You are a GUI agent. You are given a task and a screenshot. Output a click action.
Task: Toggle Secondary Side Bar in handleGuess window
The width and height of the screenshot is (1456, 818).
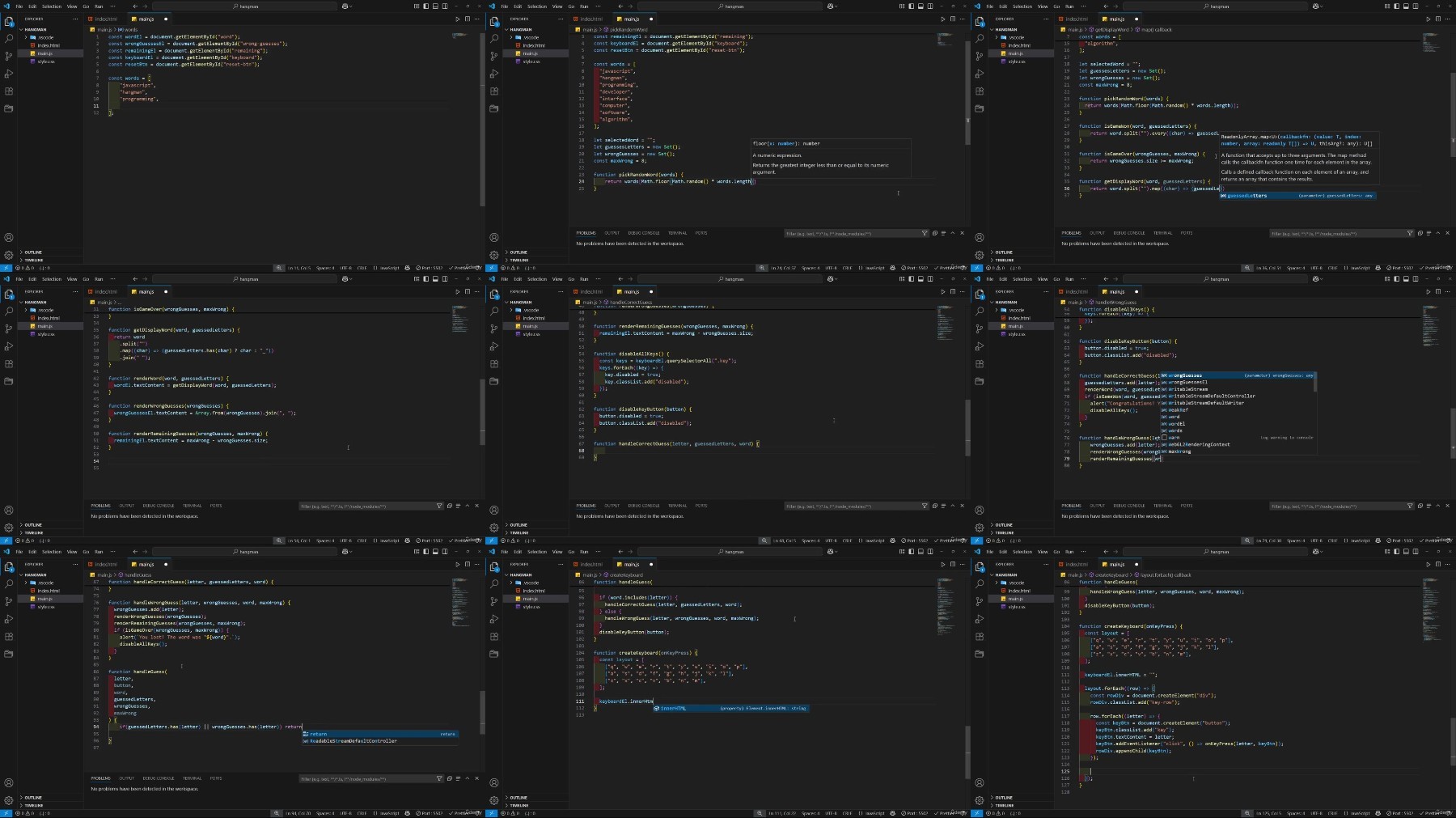(445, 552)
